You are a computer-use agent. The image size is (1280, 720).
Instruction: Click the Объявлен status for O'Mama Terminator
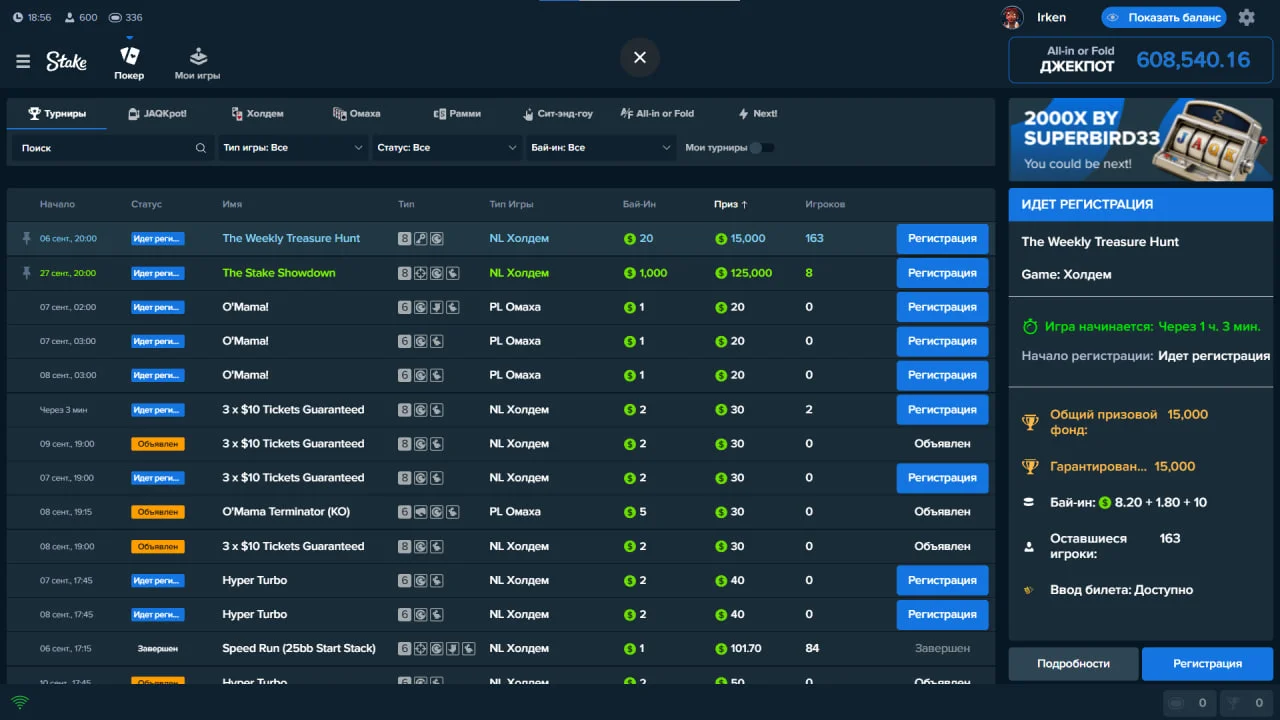pyautogui.click(x=157, y=512)
